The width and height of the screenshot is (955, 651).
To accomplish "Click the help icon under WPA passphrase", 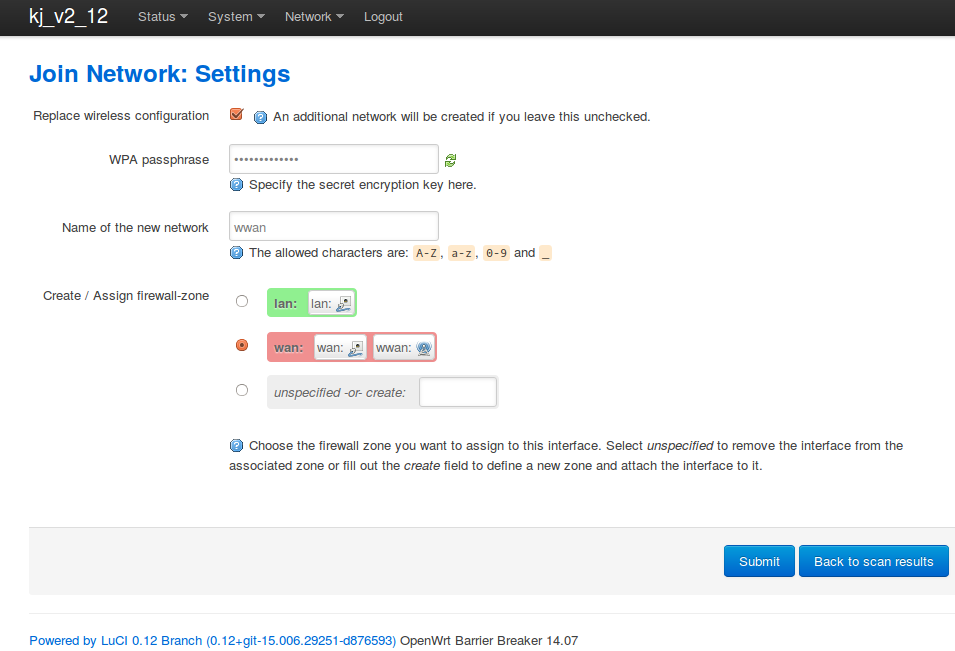I will [x=237, y=185].
